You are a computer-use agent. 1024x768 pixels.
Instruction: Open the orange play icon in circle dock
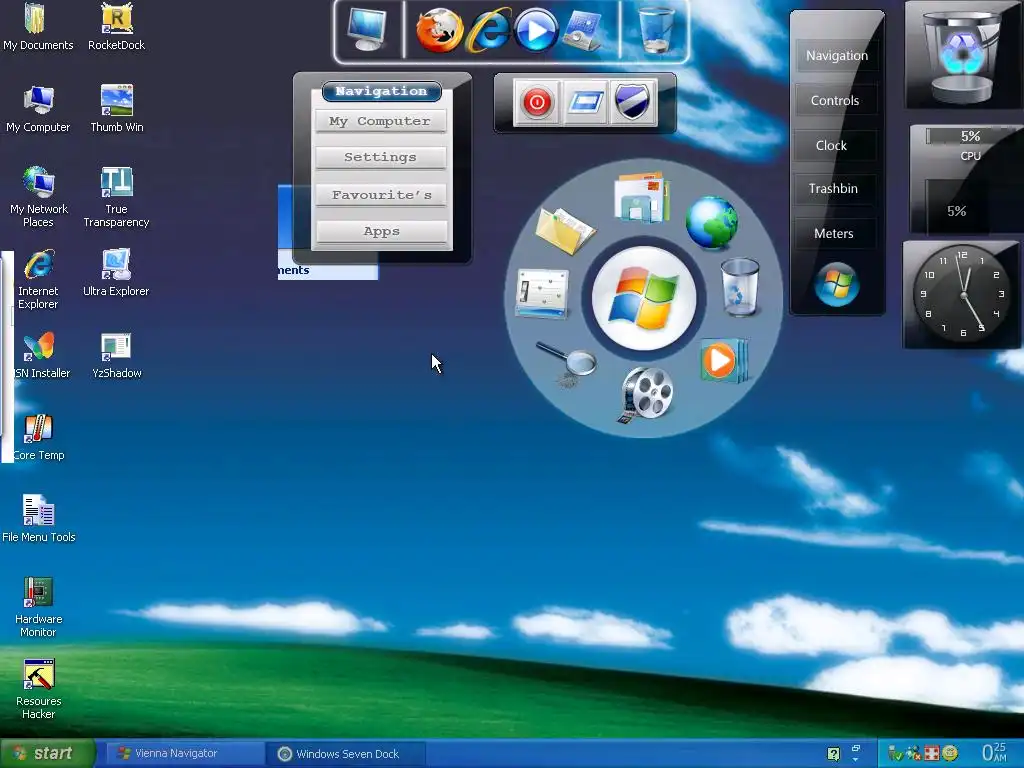(x=724, y=360)
